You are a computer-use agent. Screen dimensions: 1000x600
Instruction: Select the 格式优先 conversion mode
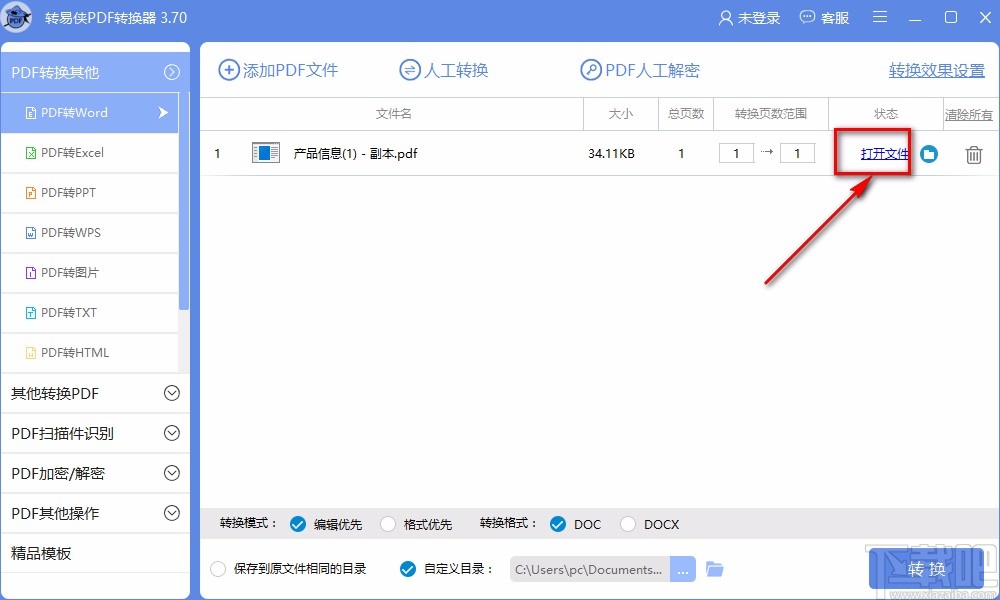click(388, 523)
